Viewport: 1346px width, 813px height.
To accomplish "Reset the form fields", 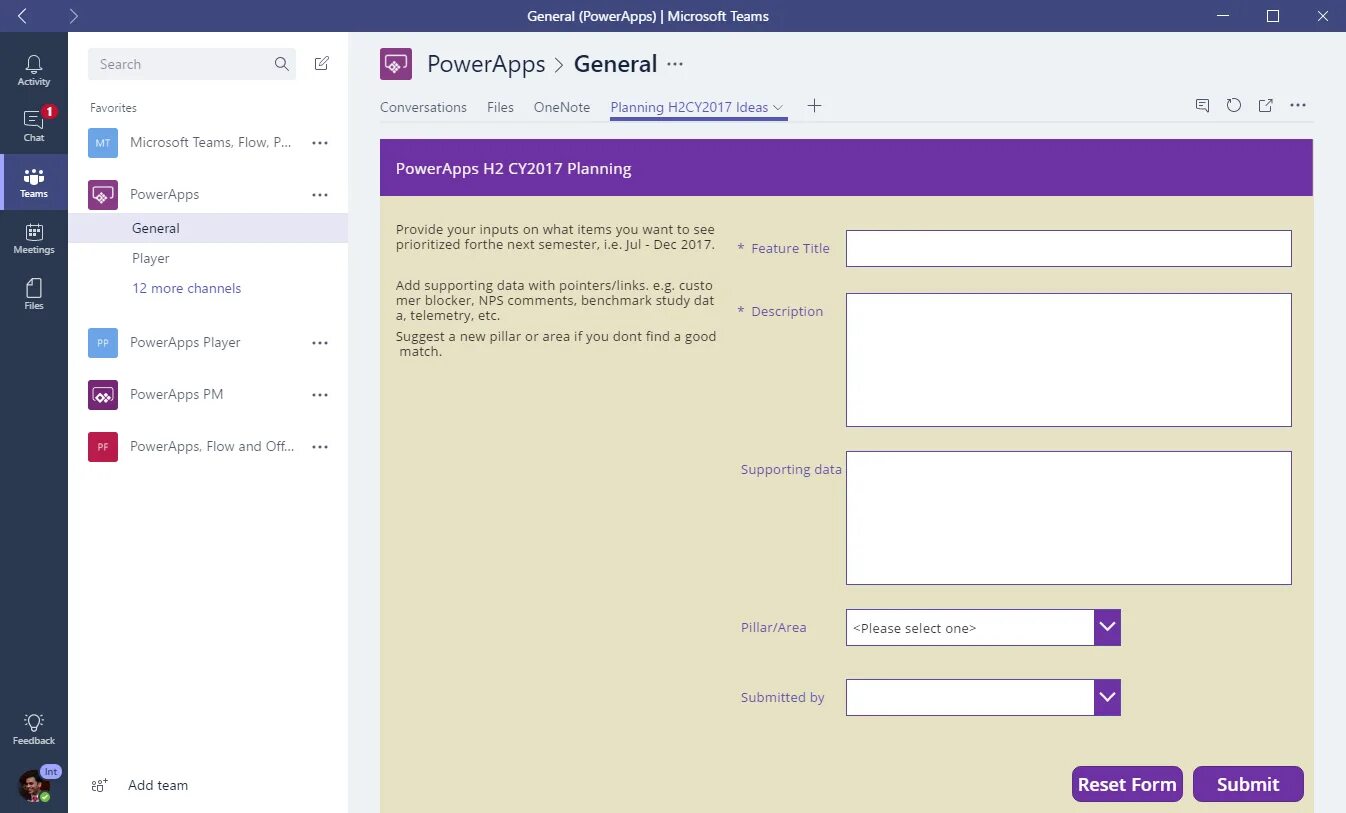I will pyautogui.click(x=1127, y=784).
